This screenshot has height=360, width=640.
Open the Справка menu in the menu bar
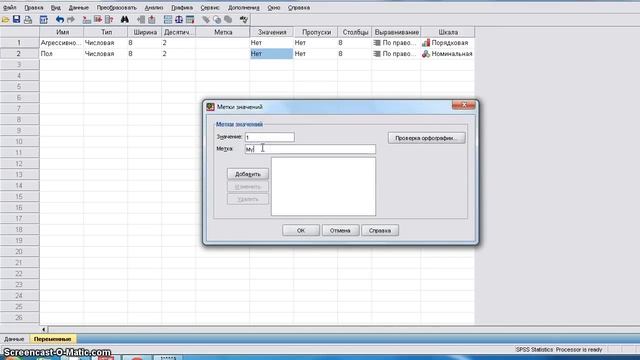click(298, 8)
